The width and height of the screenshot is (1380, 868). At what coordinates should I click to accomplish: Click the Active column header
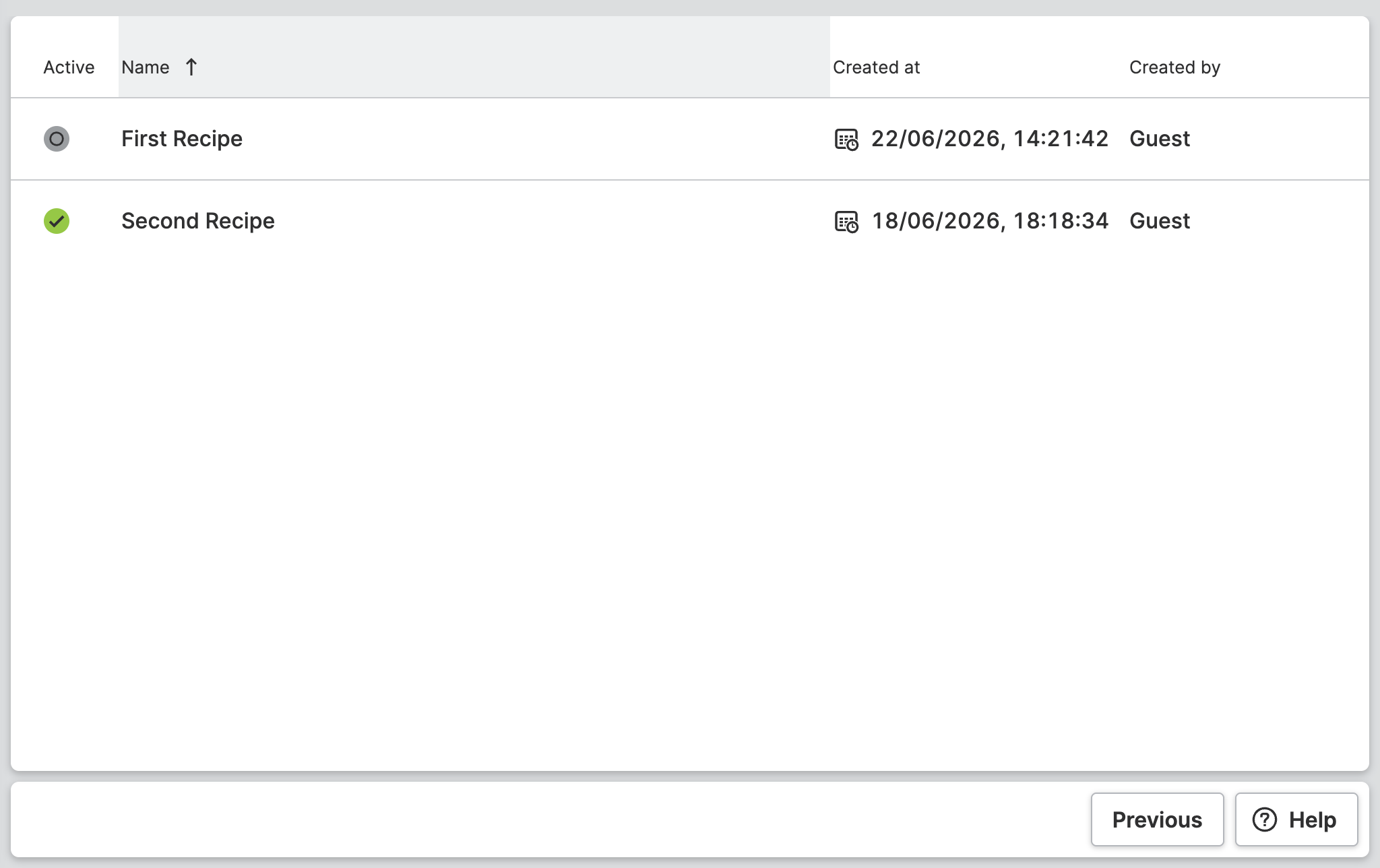click(69, 67)
